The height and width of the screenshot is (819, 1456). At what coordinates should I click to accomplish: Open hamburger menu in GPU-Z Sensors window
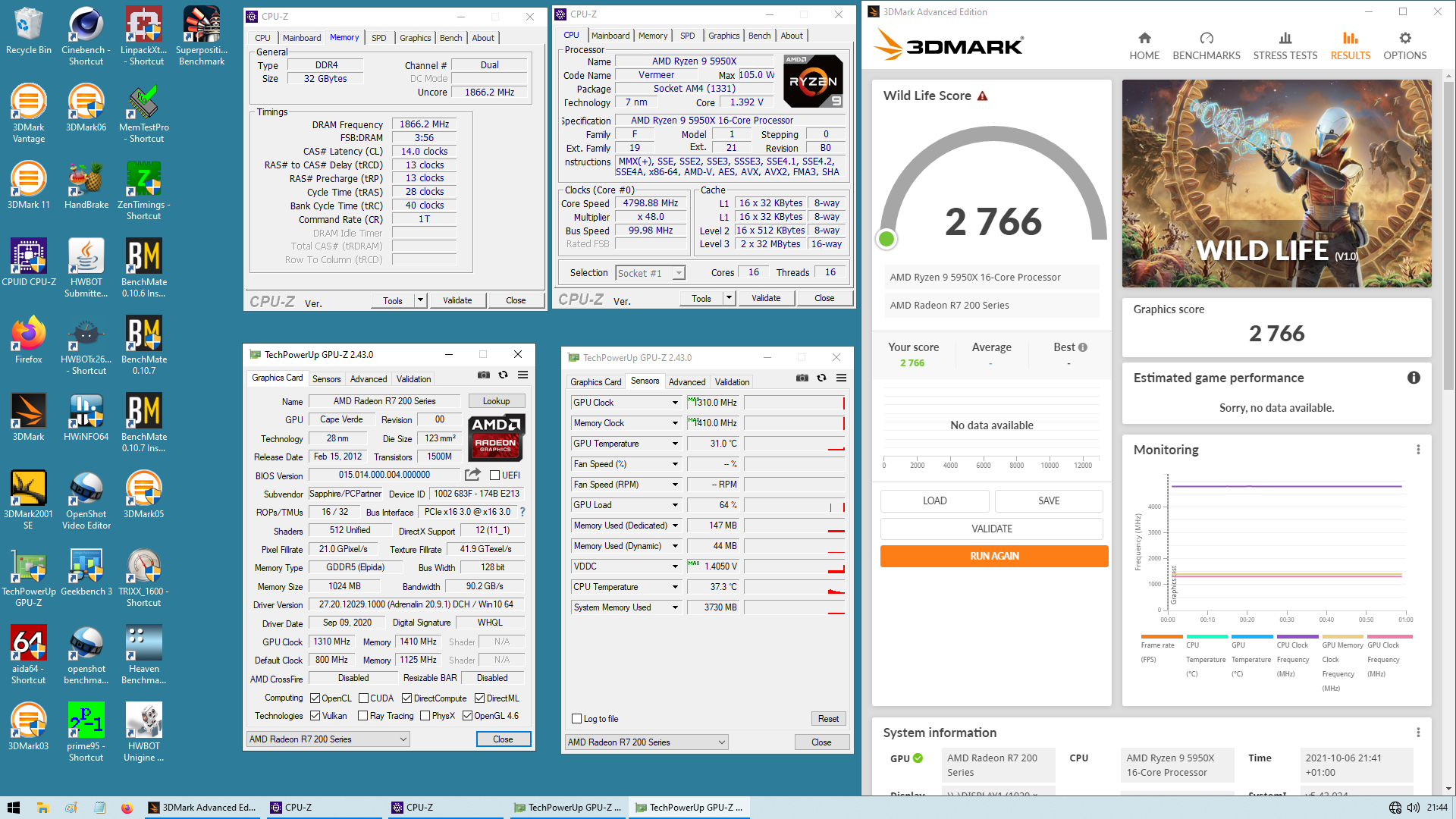point(841,378)
